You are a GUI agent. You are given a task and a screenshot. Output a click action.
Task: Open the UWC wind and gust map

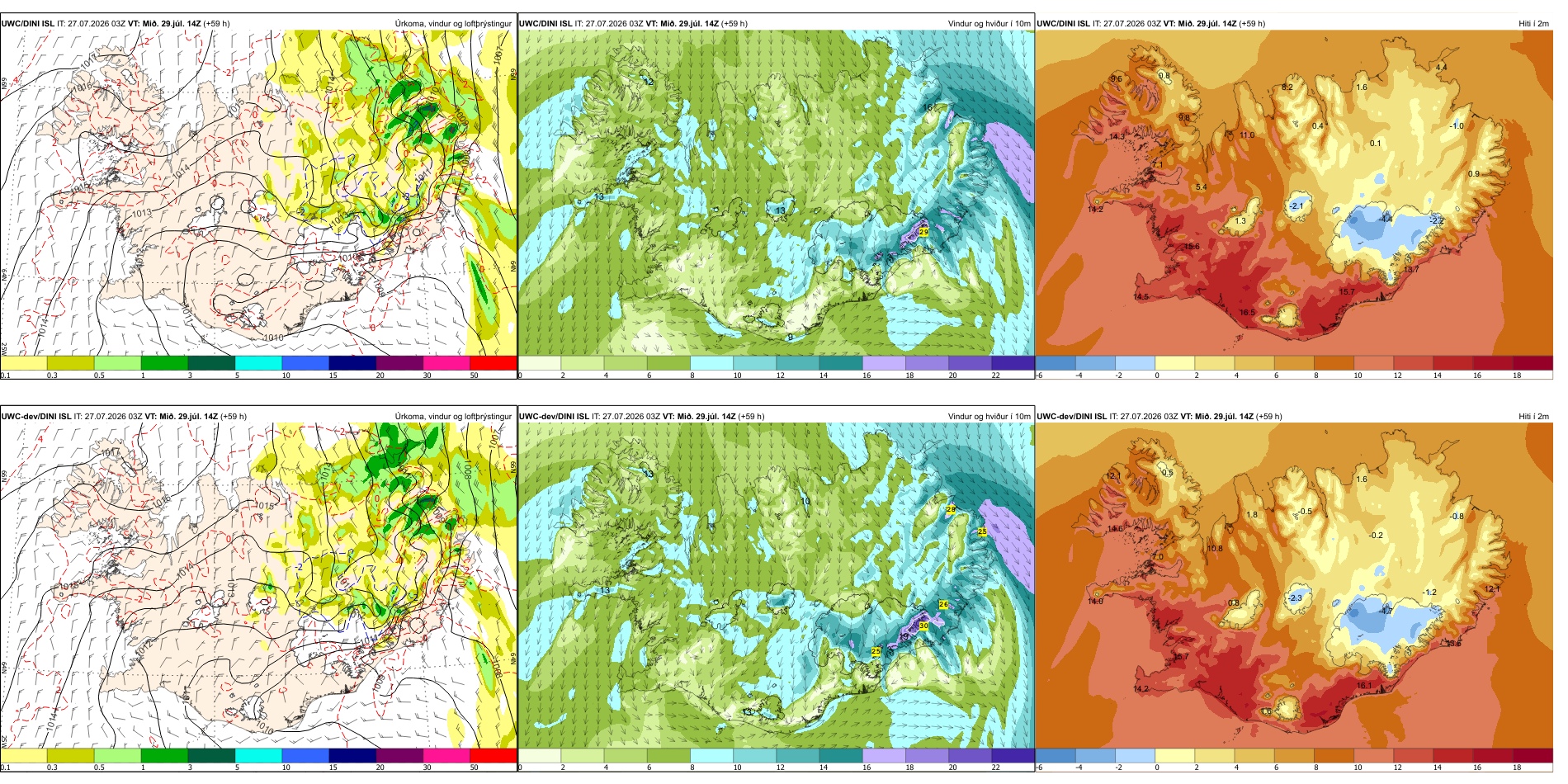(776, 193)
